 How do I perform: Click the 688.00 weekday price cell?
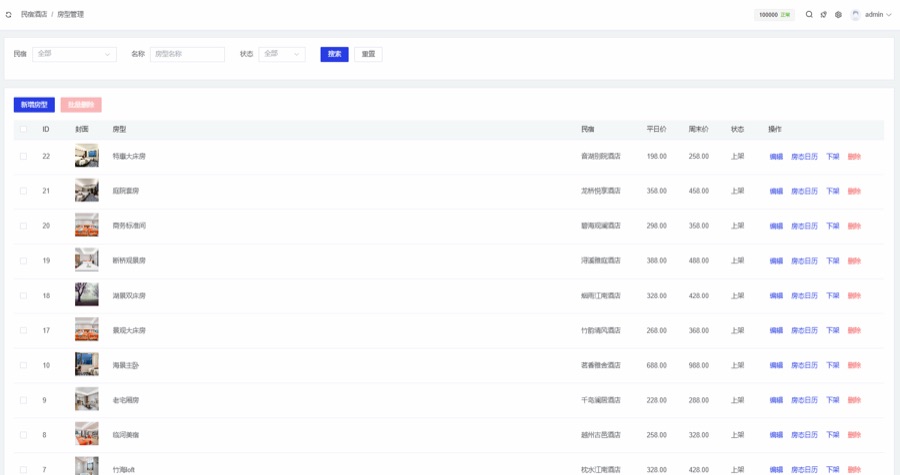(657, 365)
